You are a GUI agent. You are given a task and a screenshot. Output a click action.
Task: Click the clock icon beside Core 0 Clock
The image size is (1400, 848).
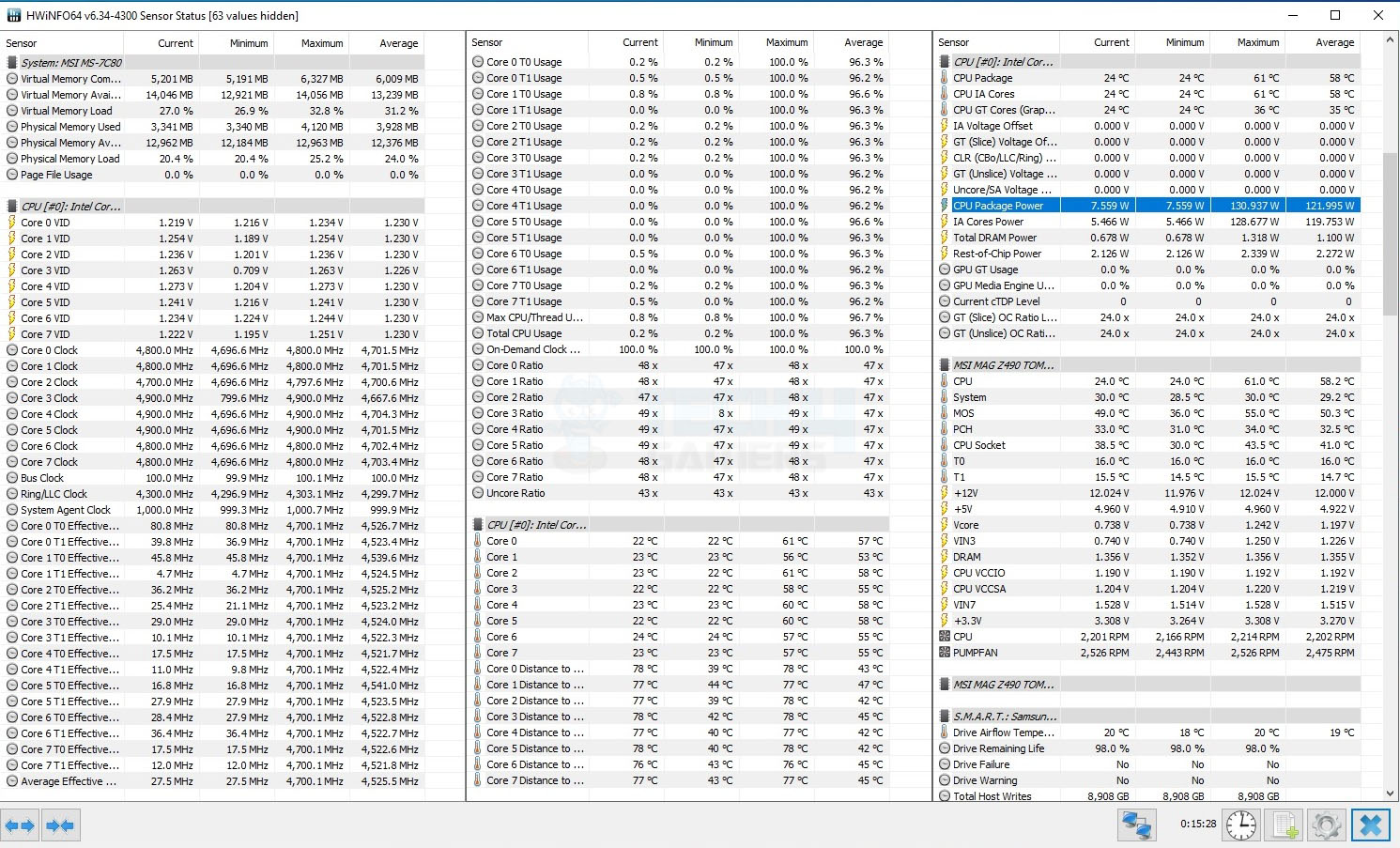[x=12, y=350]
